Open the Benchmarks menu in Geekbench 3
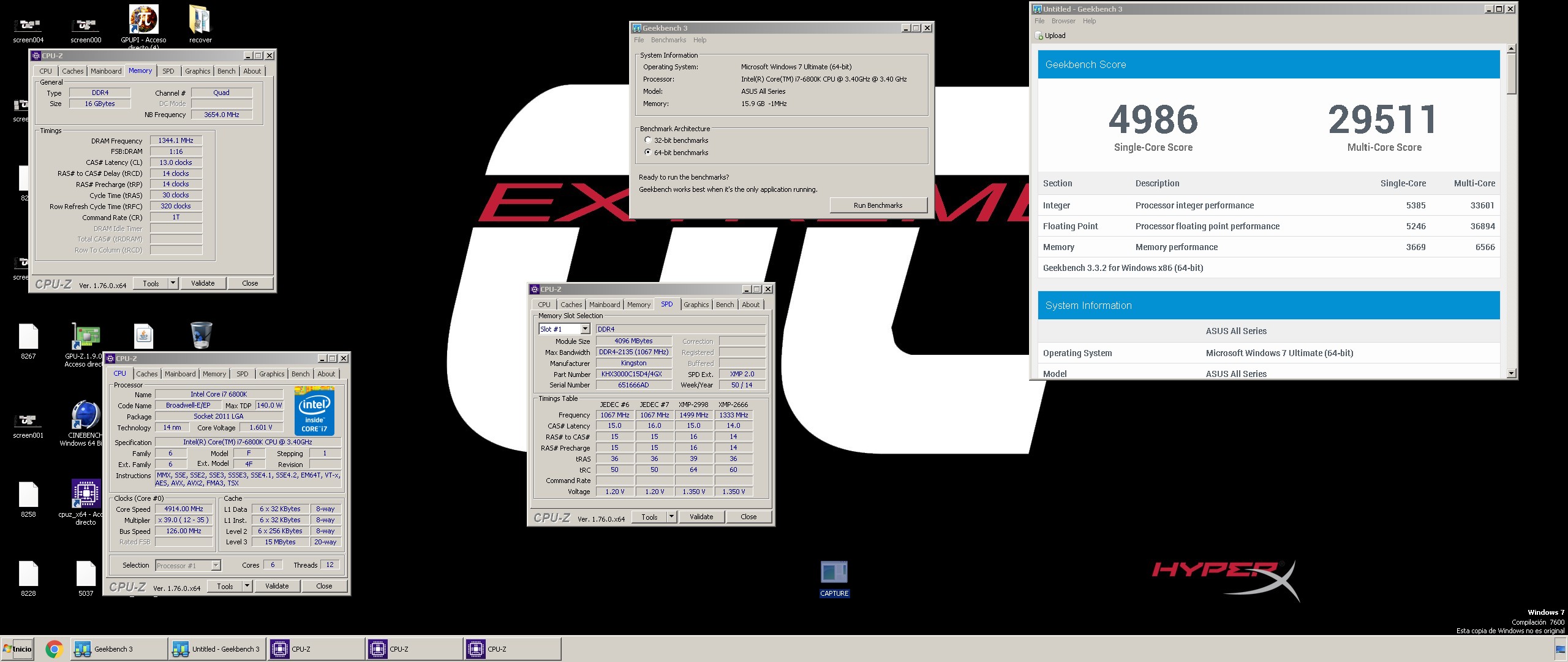 668,40
